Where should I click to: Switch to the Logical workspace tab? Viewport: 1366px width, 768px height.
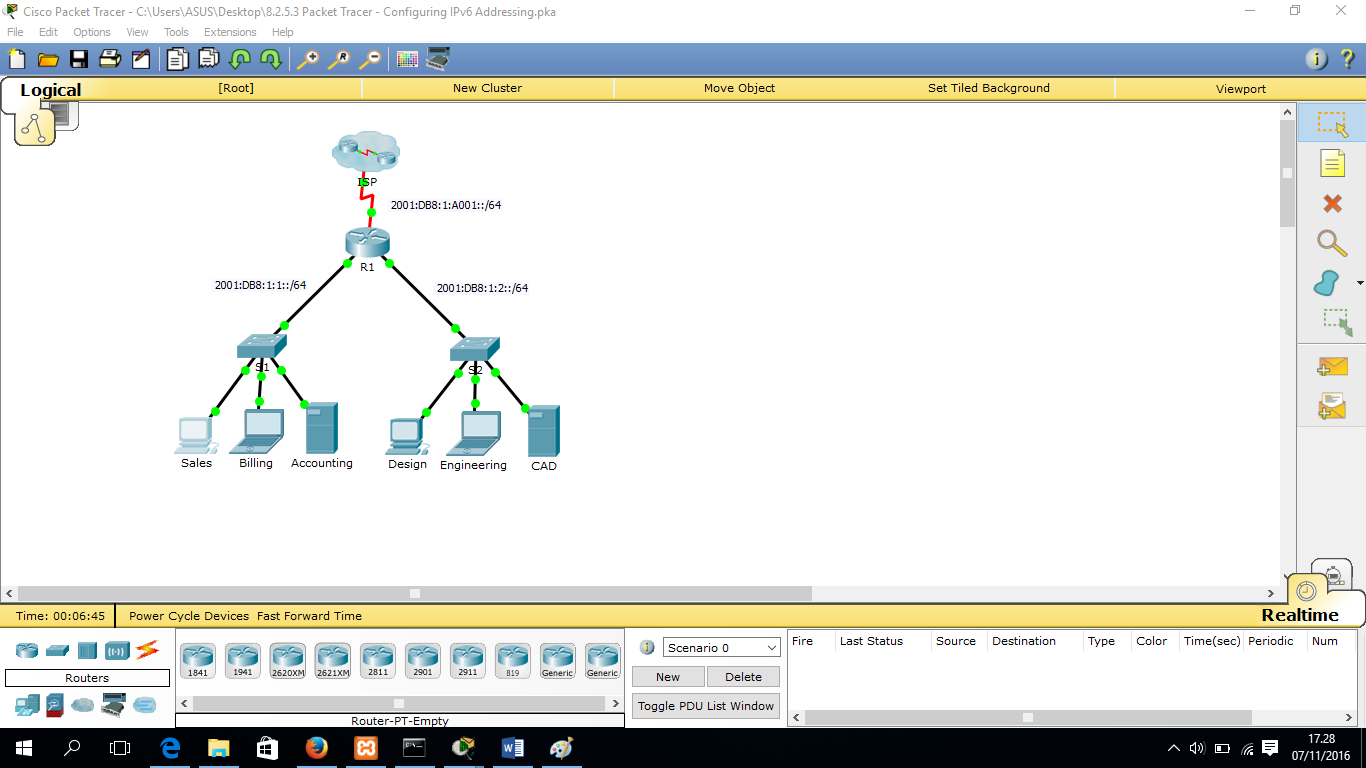[x=50, y=90]
